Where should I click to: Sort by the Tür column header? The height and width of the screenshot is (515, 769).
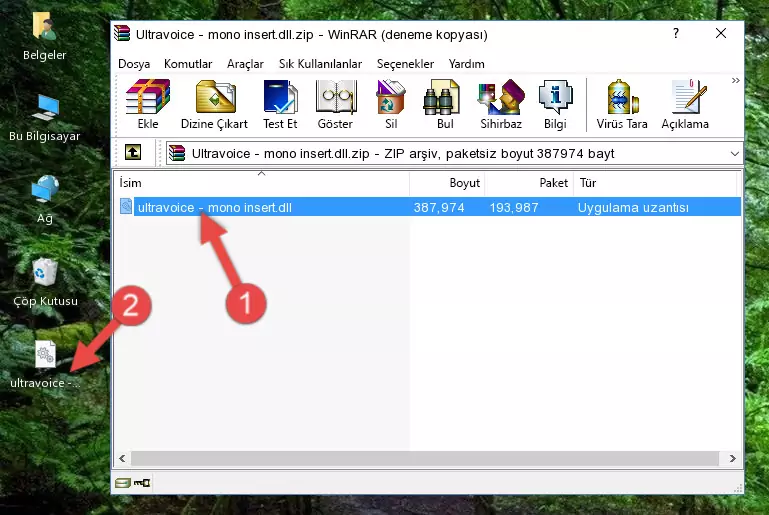coord(655,183)
